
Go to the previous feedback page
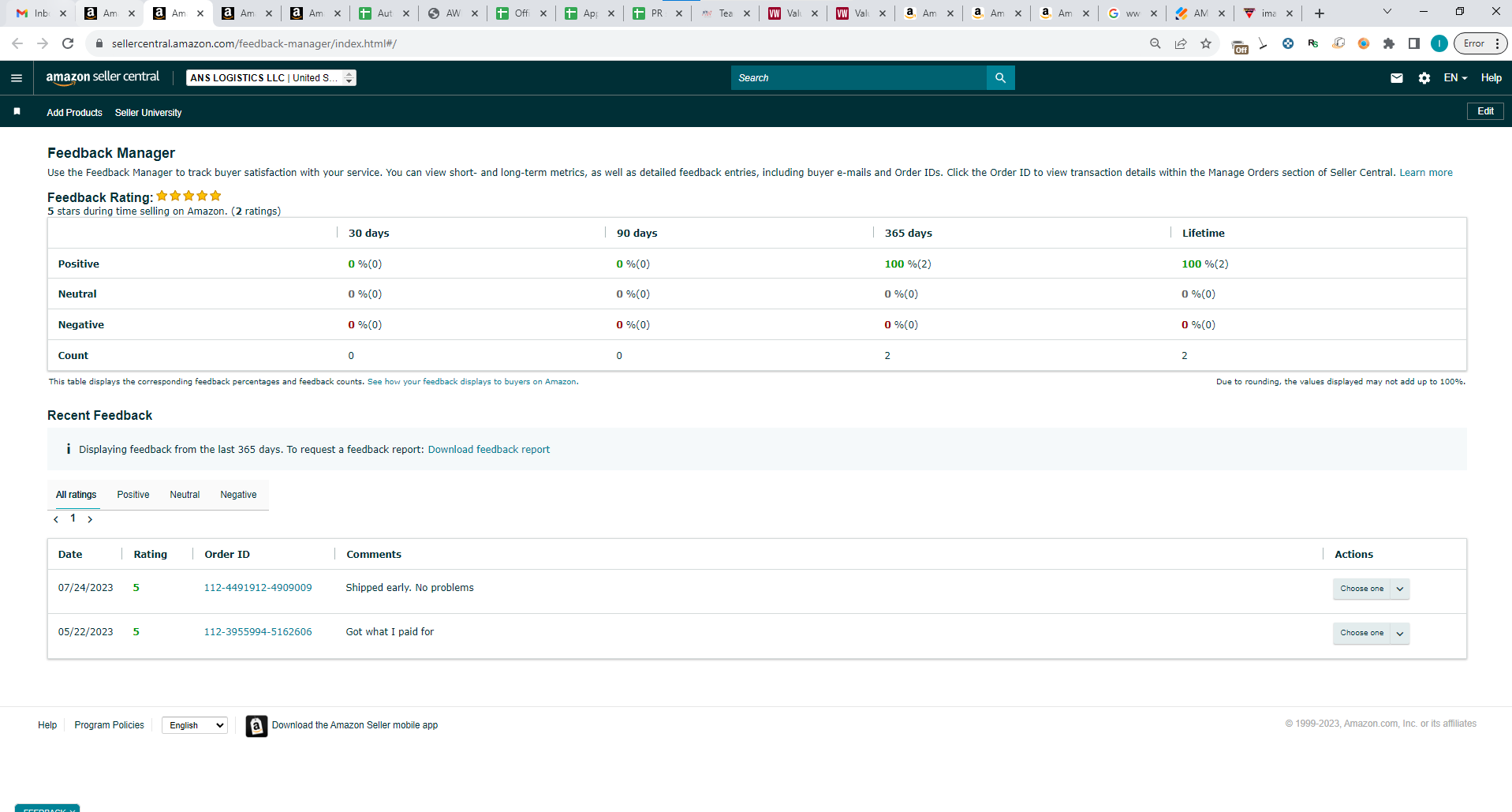click(56, 519)
